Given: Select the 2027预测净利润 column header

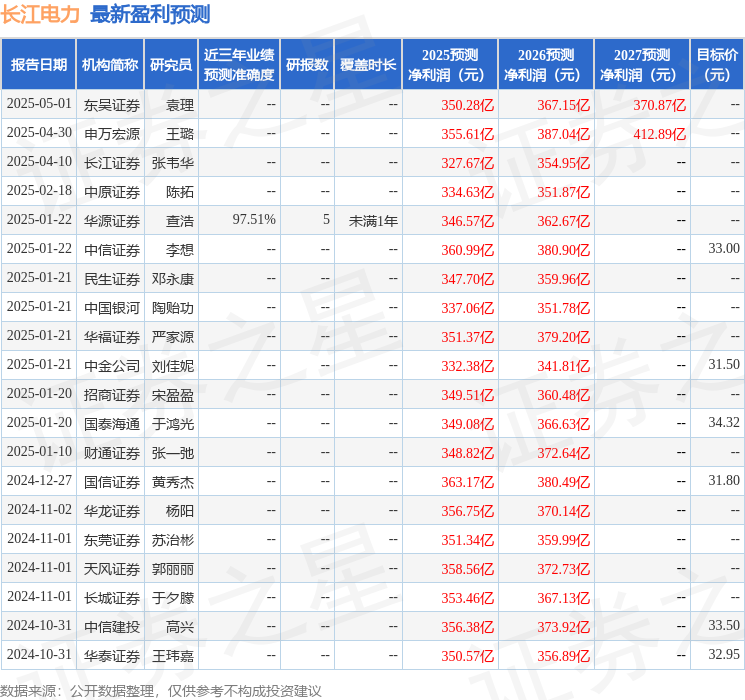Looking at the screenshot, I should (x=642, y=64).
